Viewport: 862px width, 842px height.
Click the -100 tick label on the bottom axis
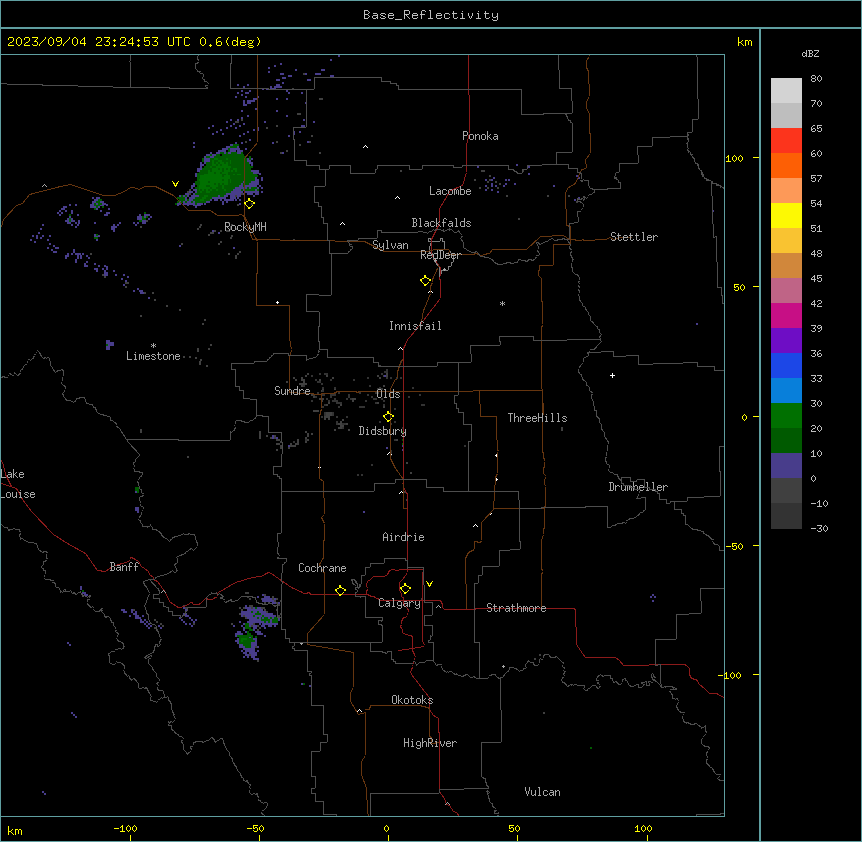(x=125, y=828)
